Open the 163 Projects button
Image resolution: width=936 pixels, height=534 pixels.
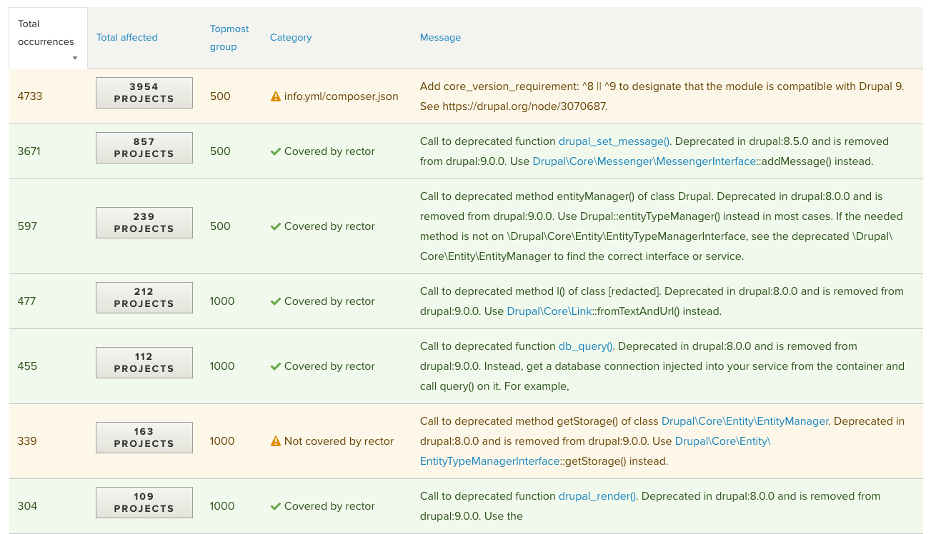point(144,438)
